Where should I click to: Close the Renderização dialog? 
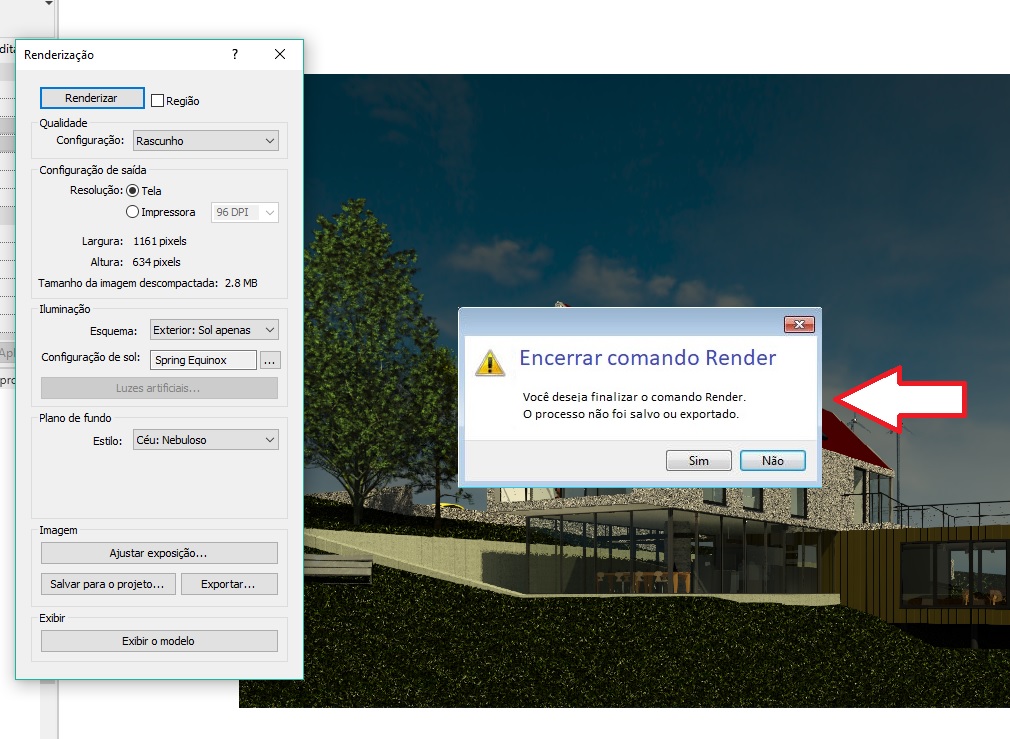coord(280,54)
